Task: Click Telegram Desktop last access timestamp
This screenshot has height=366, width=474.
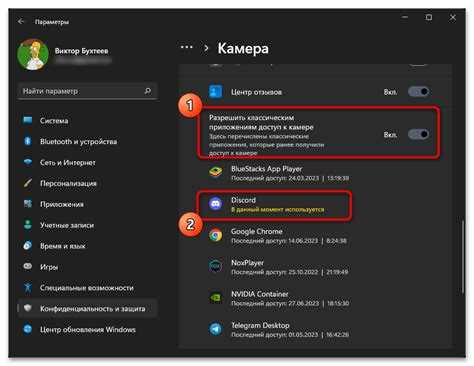Action: [290, 335]
